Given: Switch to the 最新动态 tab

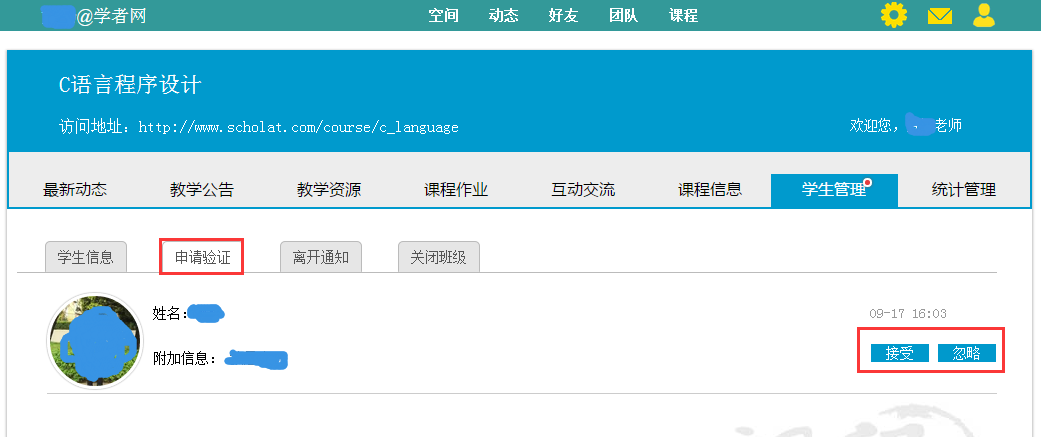Looking at the screenshot, I should click(75, 190).
